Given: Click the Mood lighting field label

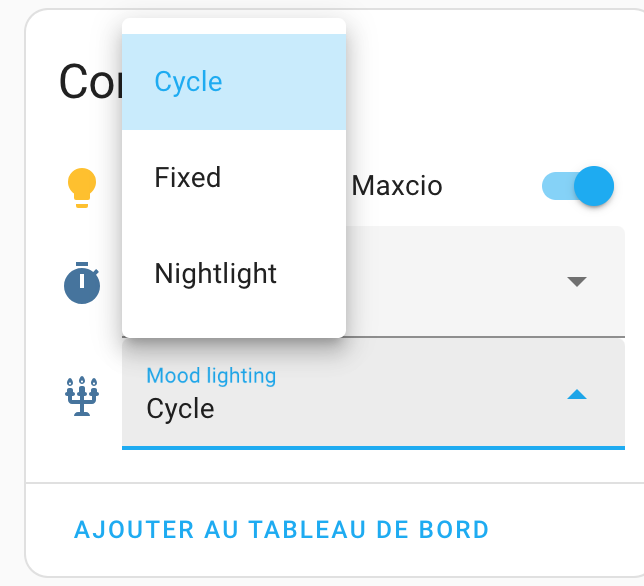Looking at the screenshot, I should point(211,375).
